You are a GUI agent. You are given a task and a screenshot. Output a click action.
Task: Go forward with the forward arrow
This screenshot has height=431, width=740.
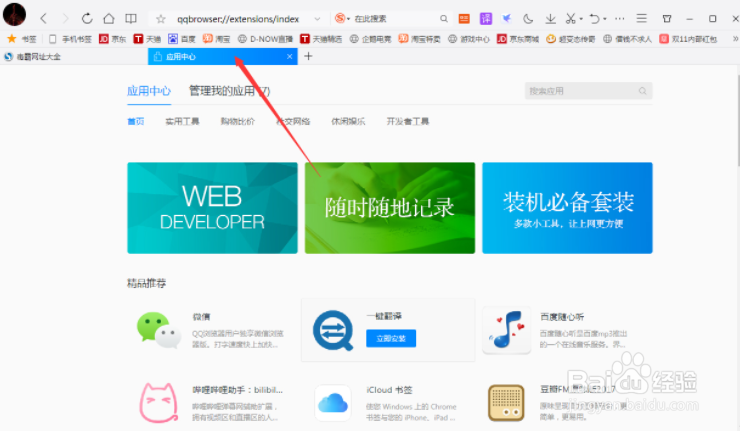(65, 19)
